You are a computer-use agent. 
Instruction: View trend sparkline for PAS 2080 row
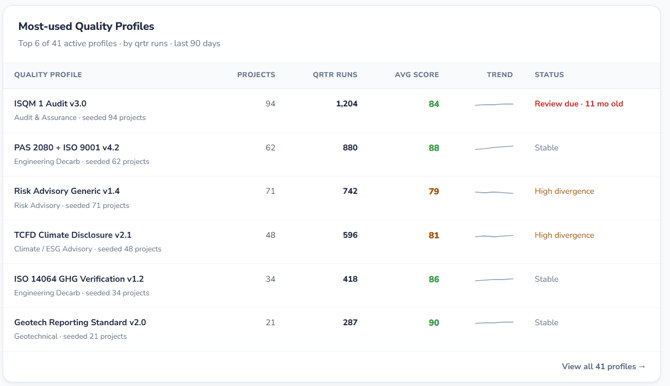[494, 148]
